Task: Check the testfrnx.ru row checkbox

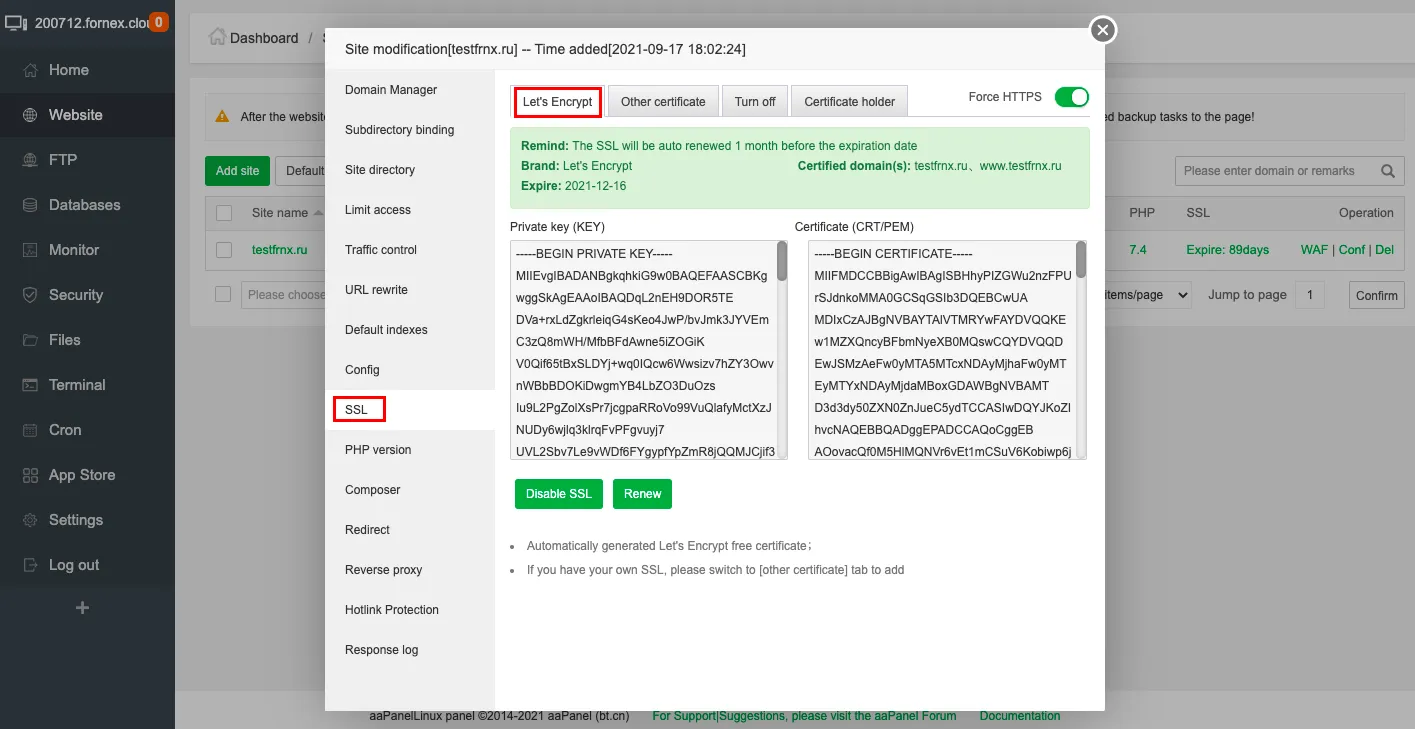Action: (224, 250)
